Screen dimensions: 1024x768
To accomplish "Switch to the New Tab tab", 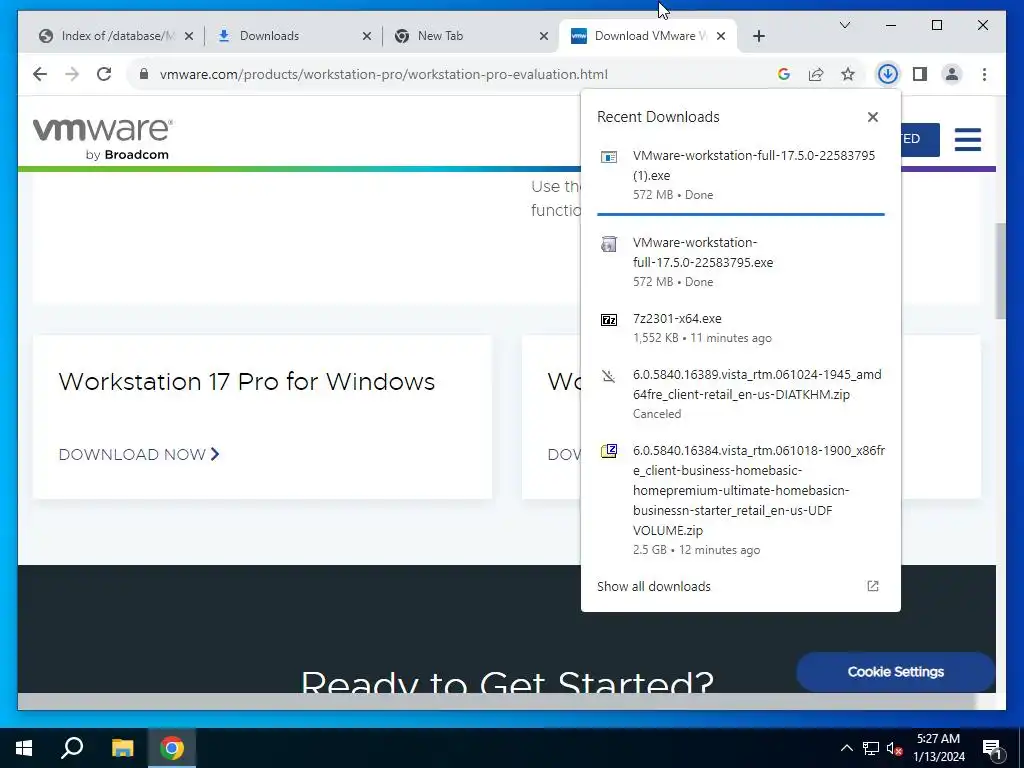I will (x=440, y=36).
